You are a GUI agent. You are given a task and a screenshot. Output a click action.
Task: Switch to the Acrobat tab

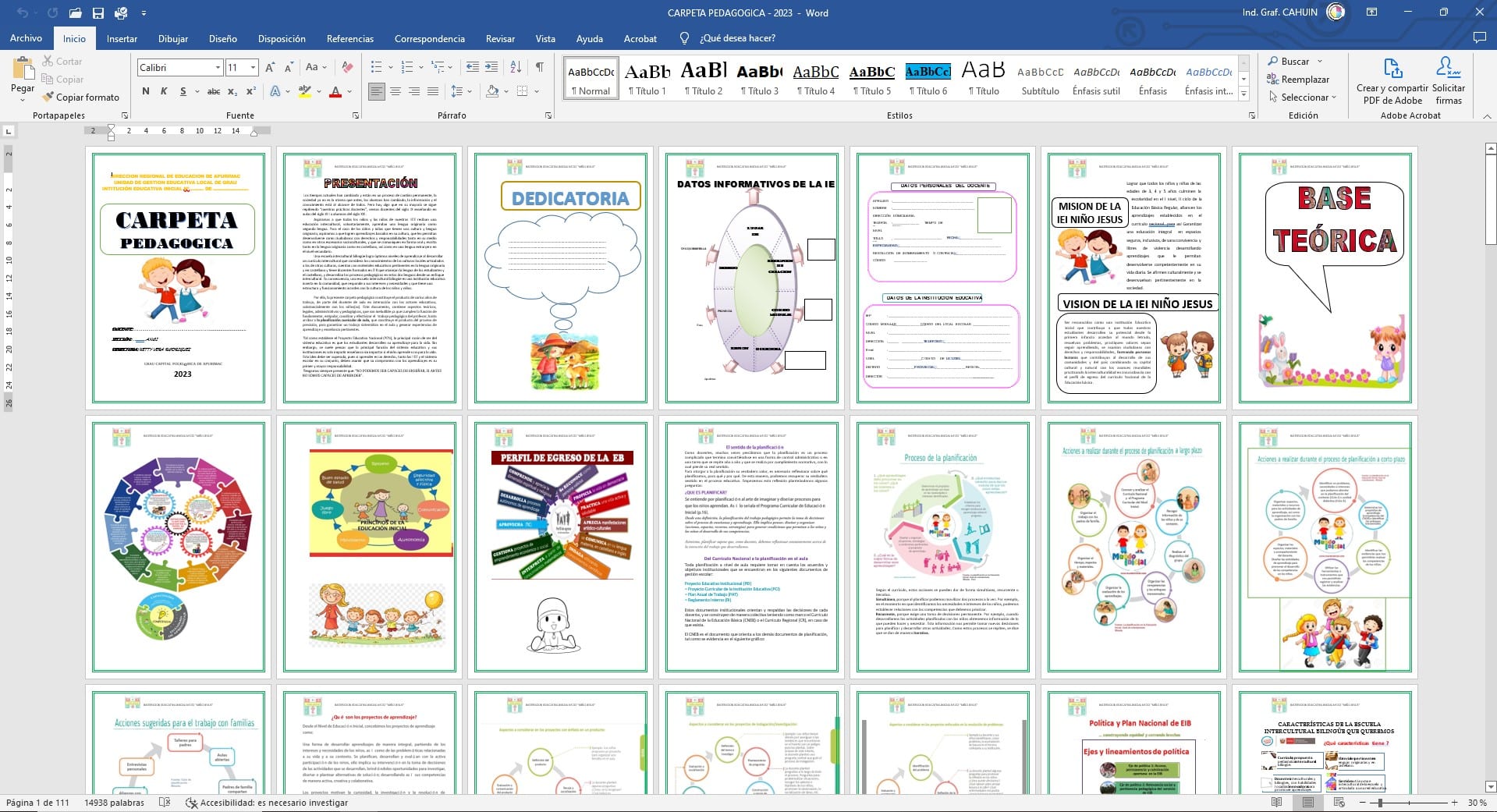(640, 38)
